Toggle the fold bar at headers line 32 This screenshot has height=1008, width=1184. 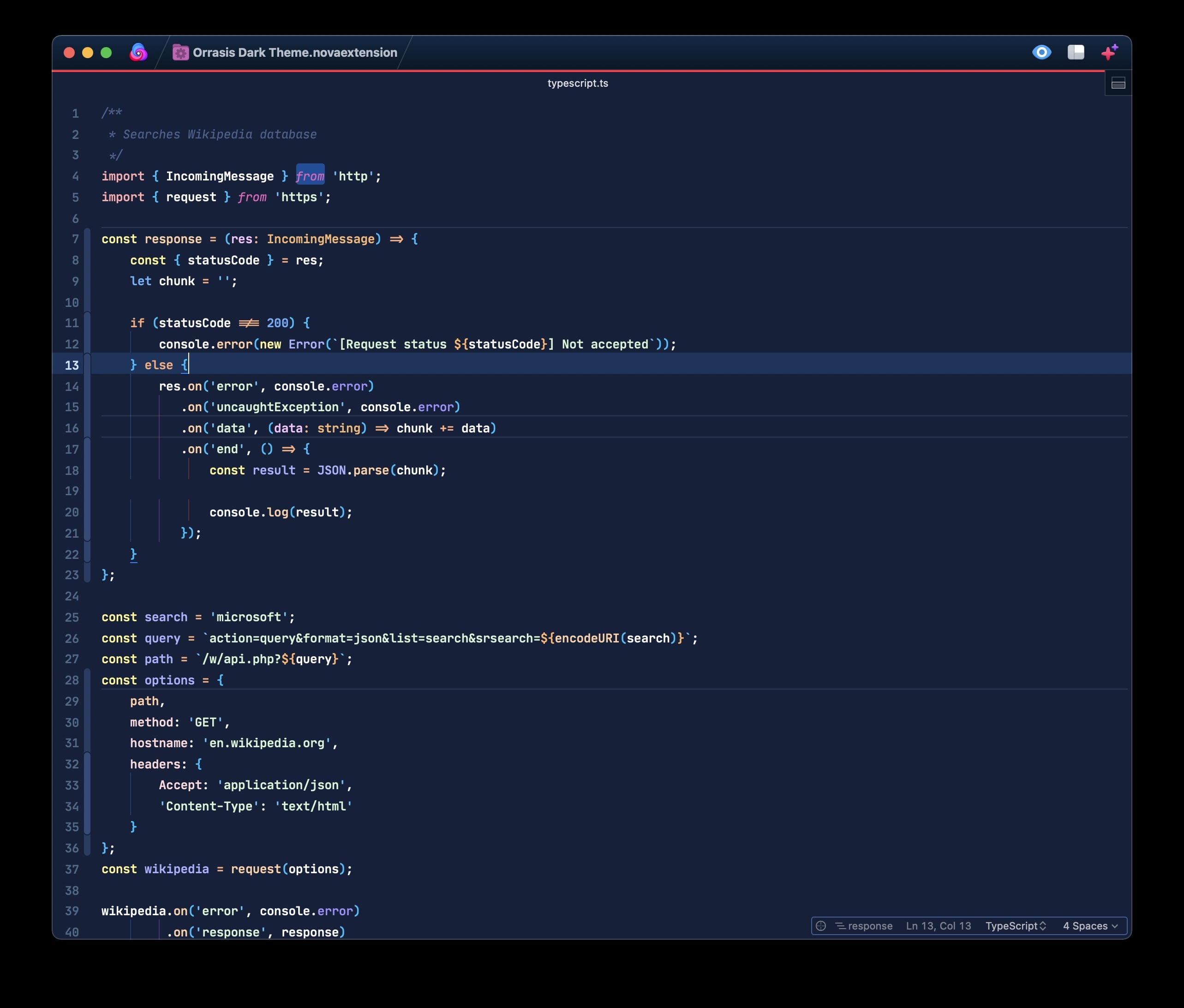pos(87,764)
